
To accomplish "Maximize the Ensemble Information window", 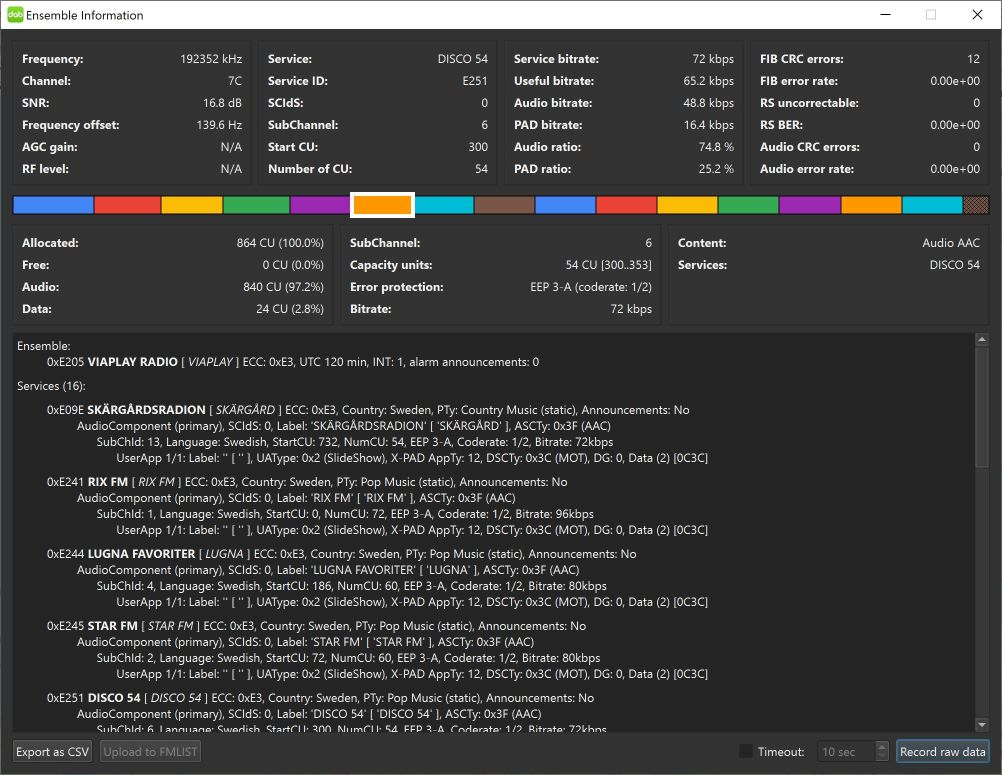I will pyautogui.click(x=931, y=15).
